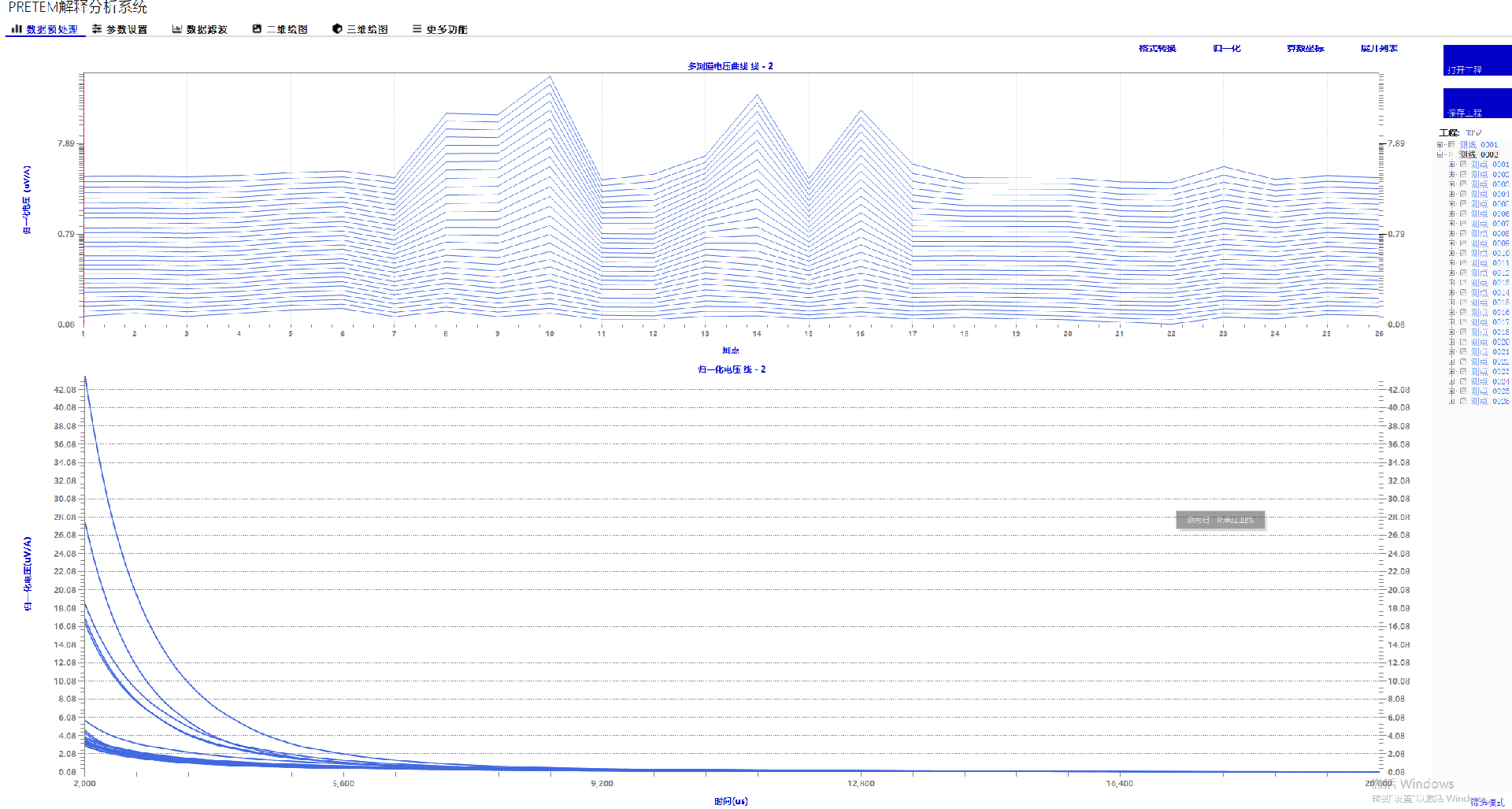Image resolution: width=1512 pixels, height=809 pixels.
Task: Click the hamburger icon for 更多功能
Action: (417, 29)
